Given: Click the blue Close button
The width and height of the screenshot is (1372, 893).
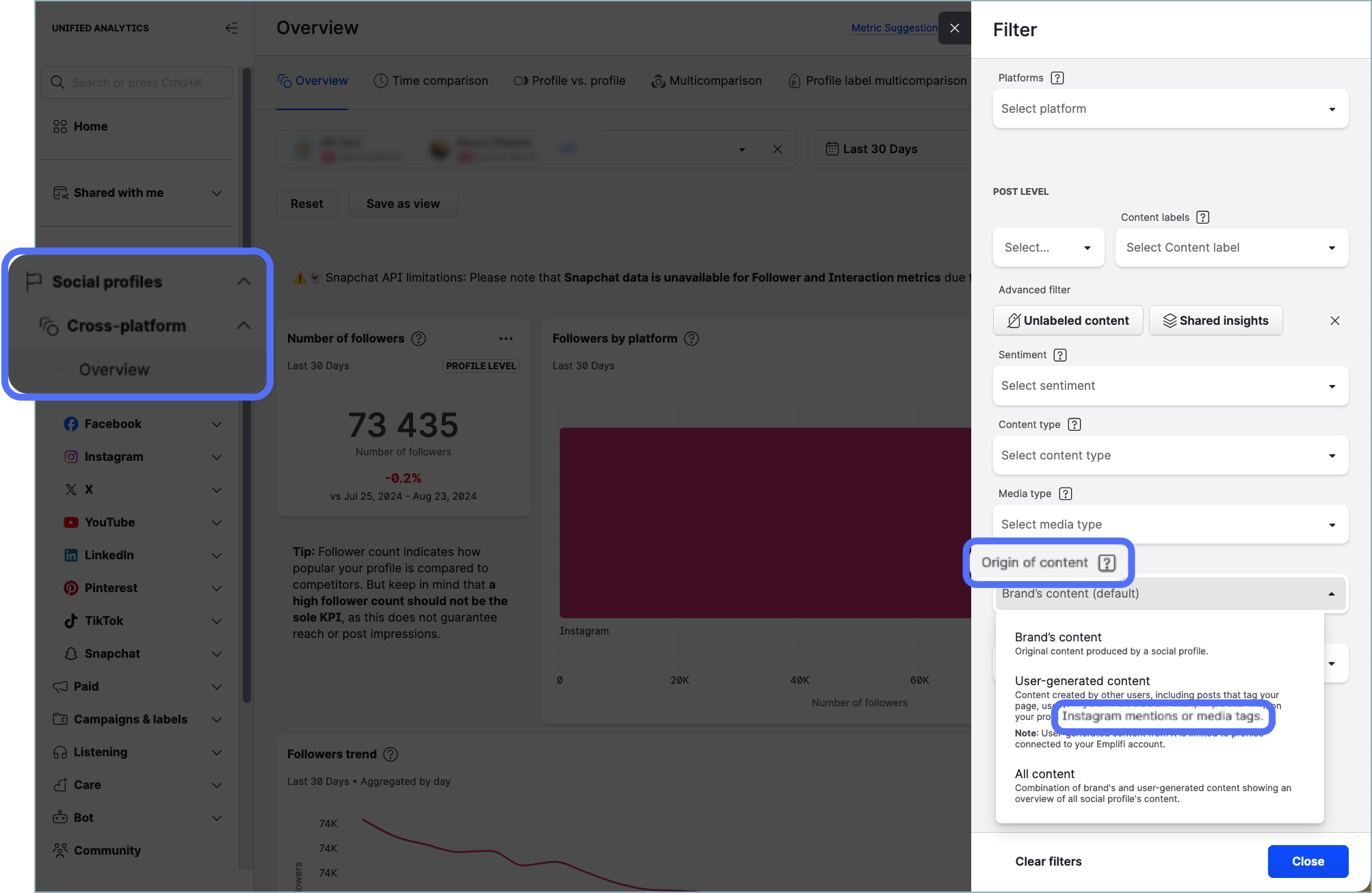Looking at the screenshot, I should (x=1307, y=862).
